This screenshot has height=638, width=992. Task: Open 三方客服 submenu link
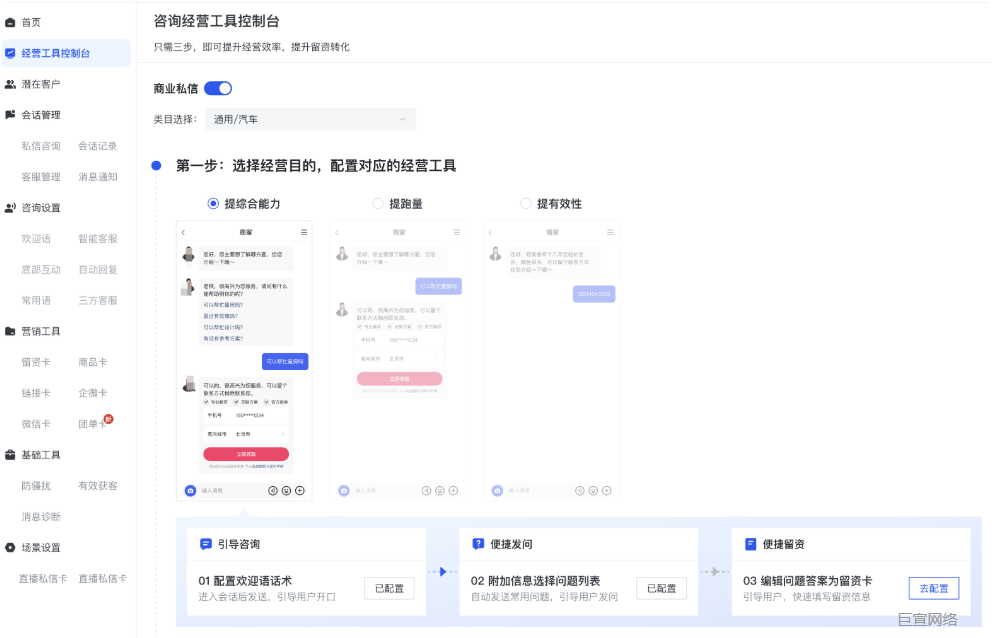click(97, 301)
